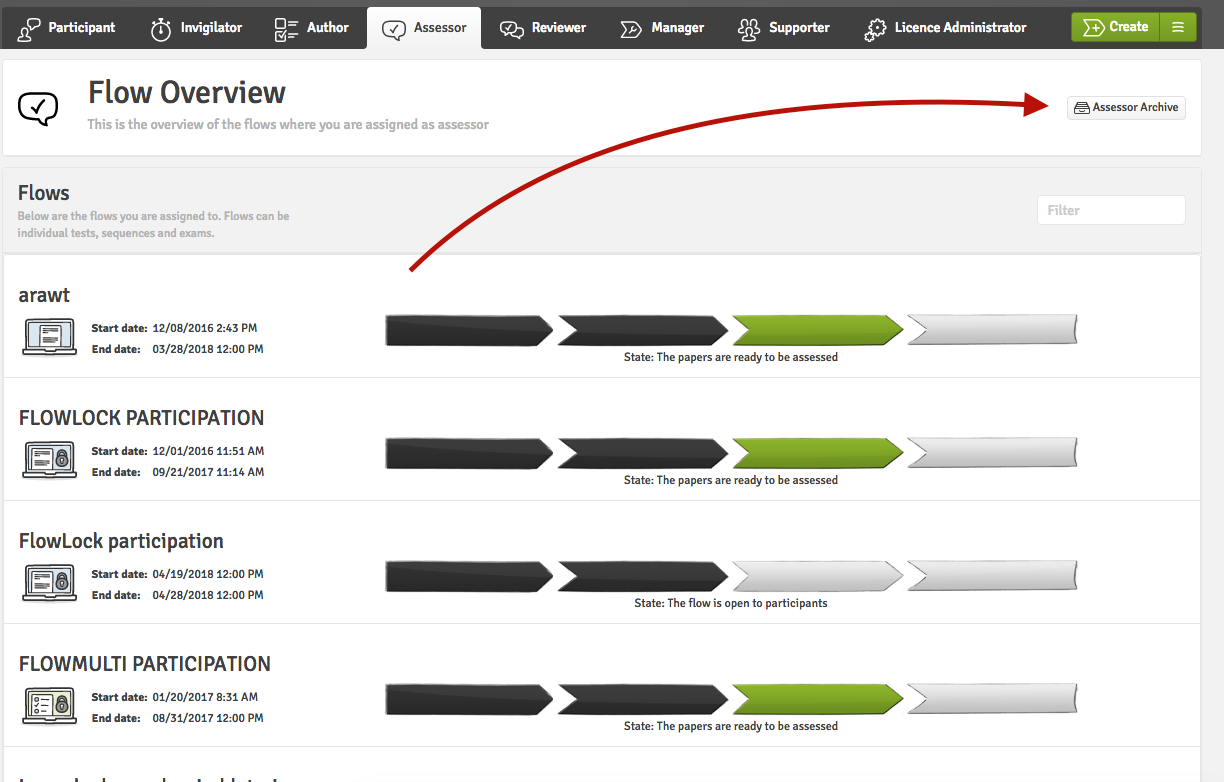Image resolution: width=1224 pixels, height=782 pixels.
Task: Click the checklist lock icon for FLOWMULTI PARTICIPATION
Action: [48, 706]
